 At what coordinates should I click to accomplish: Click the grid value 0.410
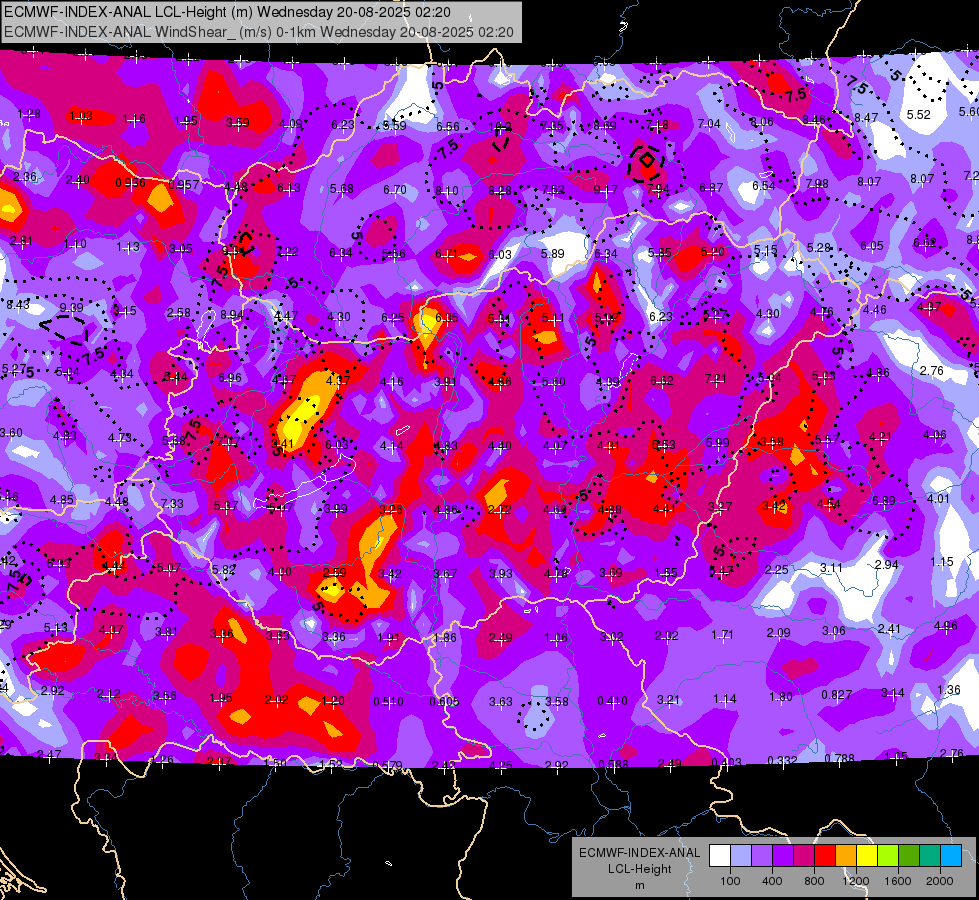click(612, 701)
